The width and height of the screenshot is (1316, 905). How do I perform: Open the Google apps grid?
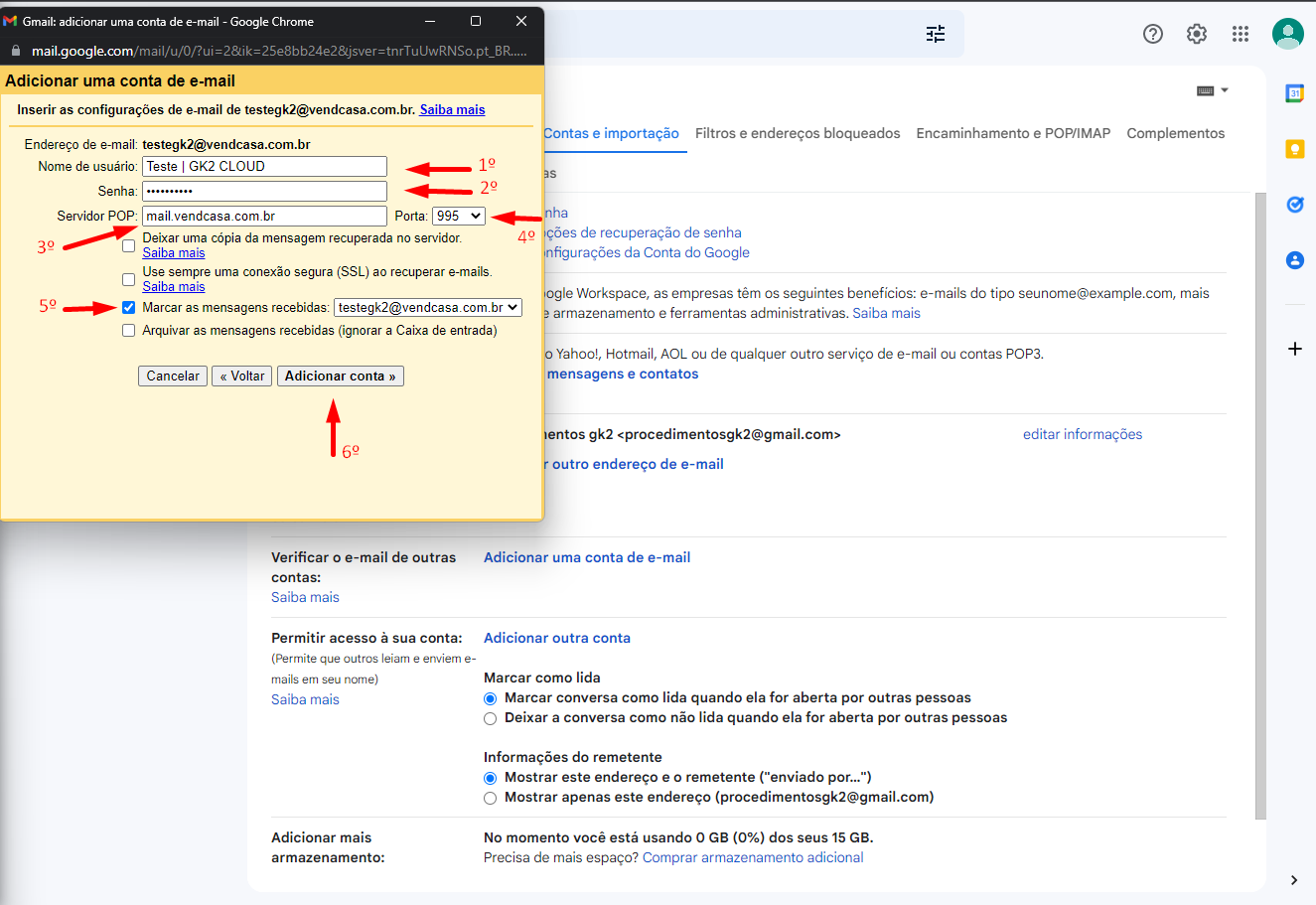[x=1241, y=34]
